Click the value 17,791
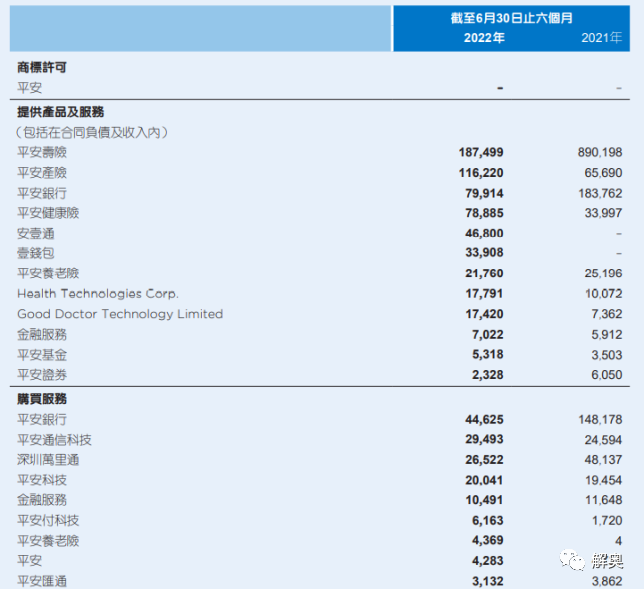 [484, 294]
